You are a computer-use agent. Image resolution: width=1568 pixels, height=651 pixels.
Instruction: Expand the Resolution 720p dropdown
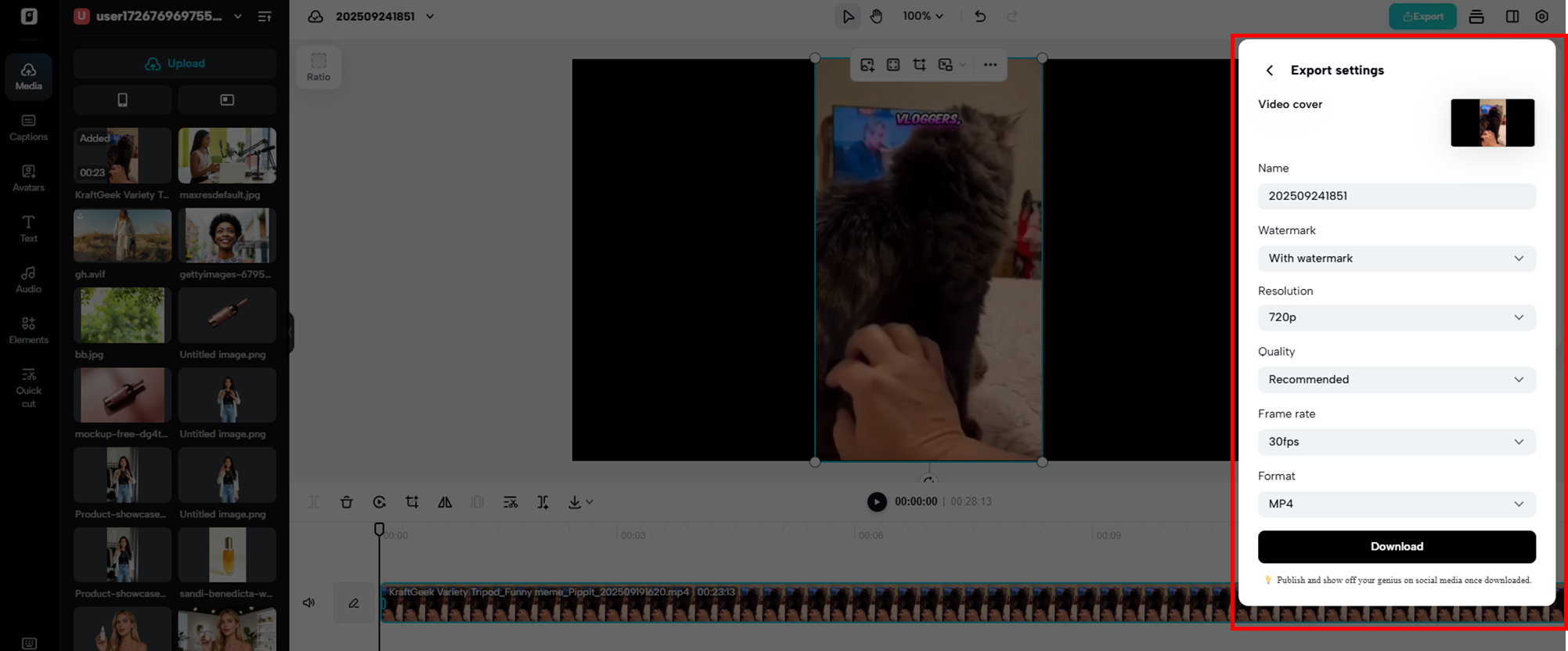[x=1396, y=317]
